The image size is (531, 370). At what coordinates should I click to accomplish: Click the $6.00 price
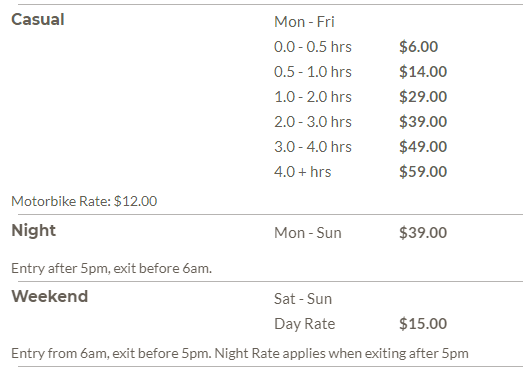[418, 47]
